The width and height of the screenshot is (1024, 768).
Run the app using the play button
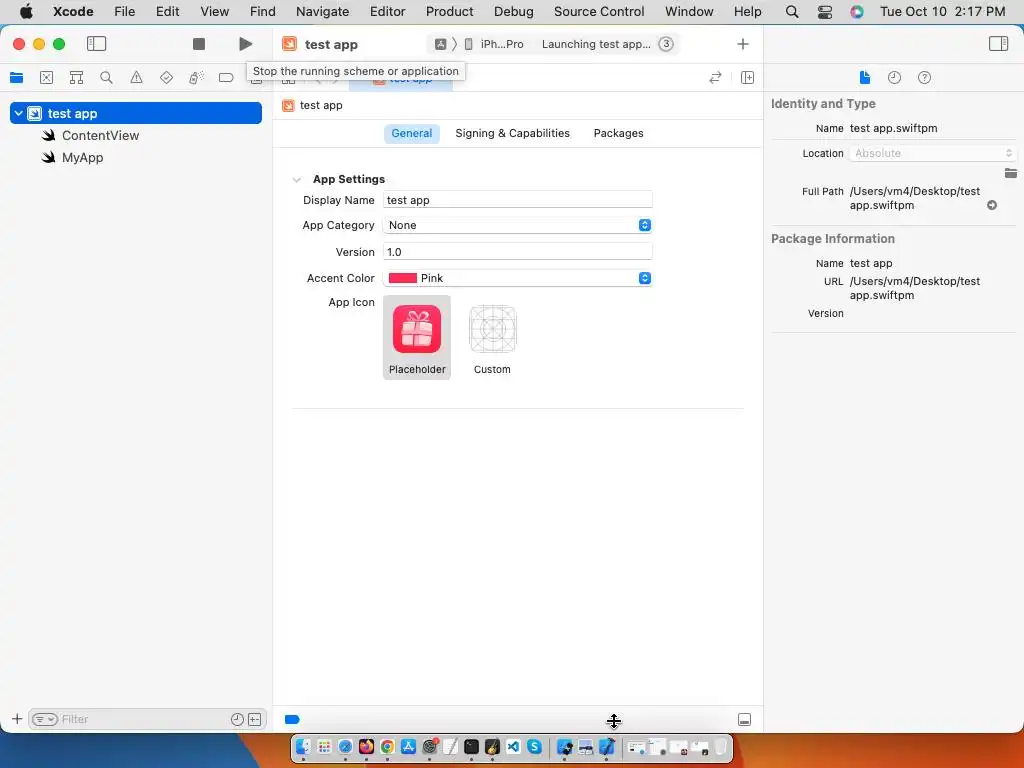tap(246, 44)
